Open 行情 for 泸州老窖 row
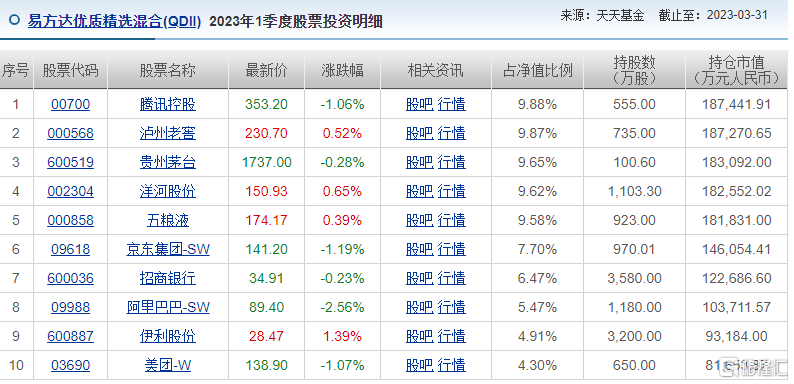This screenshot has width=794, height=384. tap(452, 133)
